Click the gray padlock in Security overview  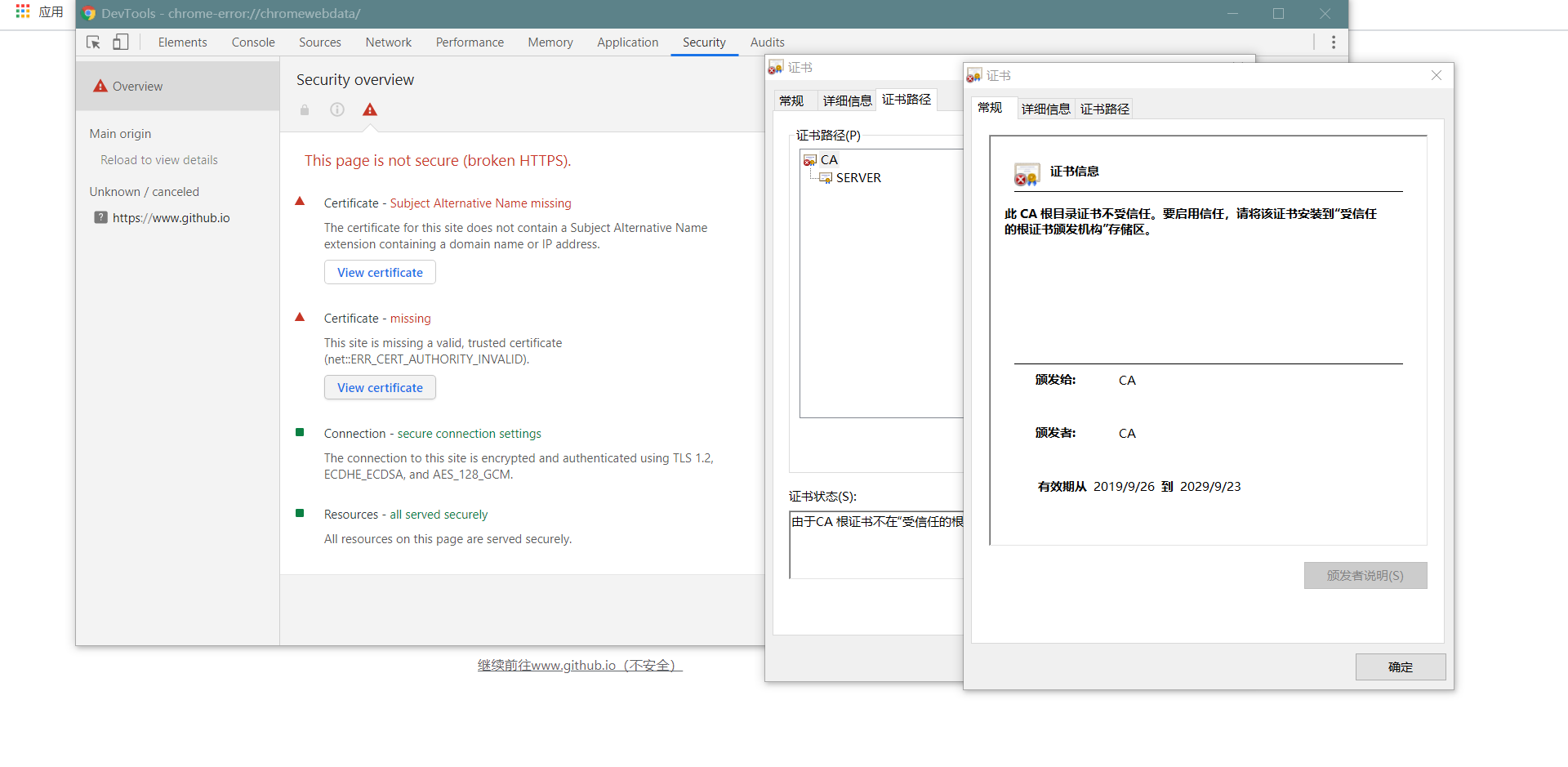pos(305,109)
